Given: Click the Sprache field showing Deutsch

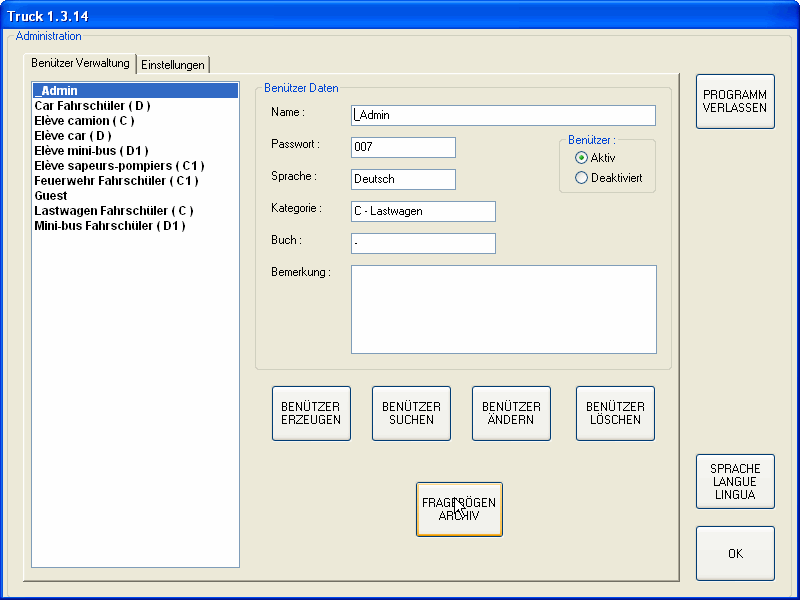Looking at the screenshot, I should (403, 179).
